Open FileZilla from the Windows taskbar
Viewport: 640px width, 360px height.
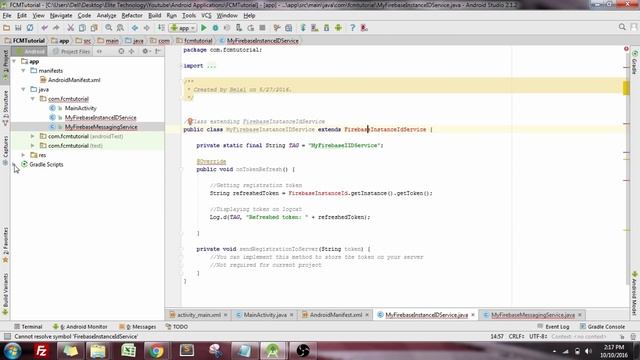point(42,351)
